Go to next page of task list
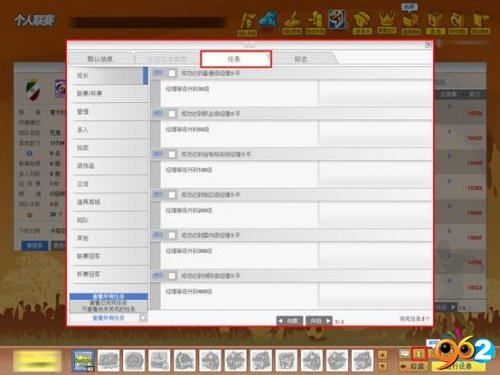Viewport: 500px width, 375px height. tap(319, 321)
